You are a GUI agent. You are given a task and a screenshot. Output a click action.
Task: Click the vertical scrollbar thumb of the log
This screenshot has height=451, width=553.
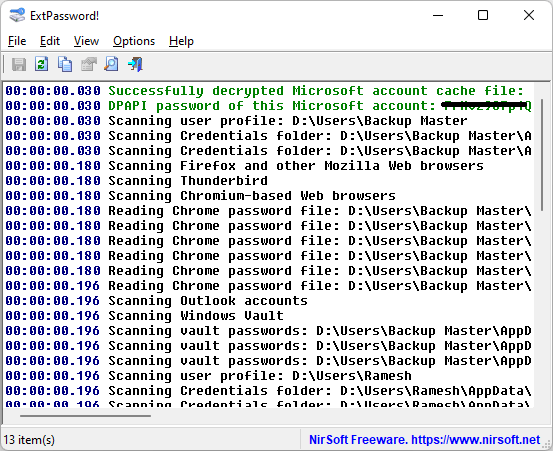pyautogui.click(x=542, y=155)
